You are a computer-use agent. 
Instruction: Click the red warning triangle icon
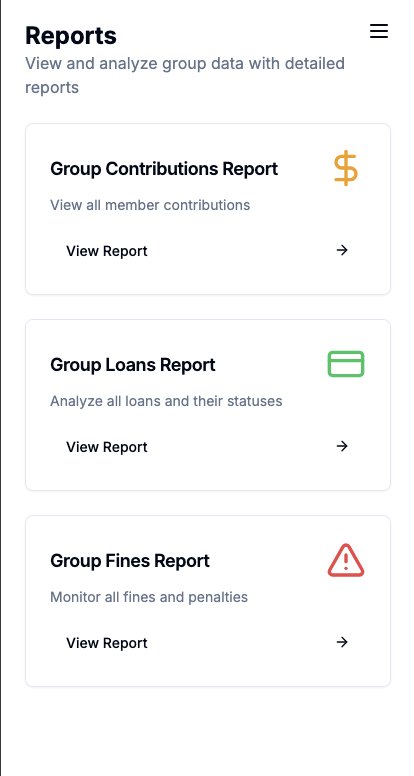pyautogui.click(x=346, y=560)
